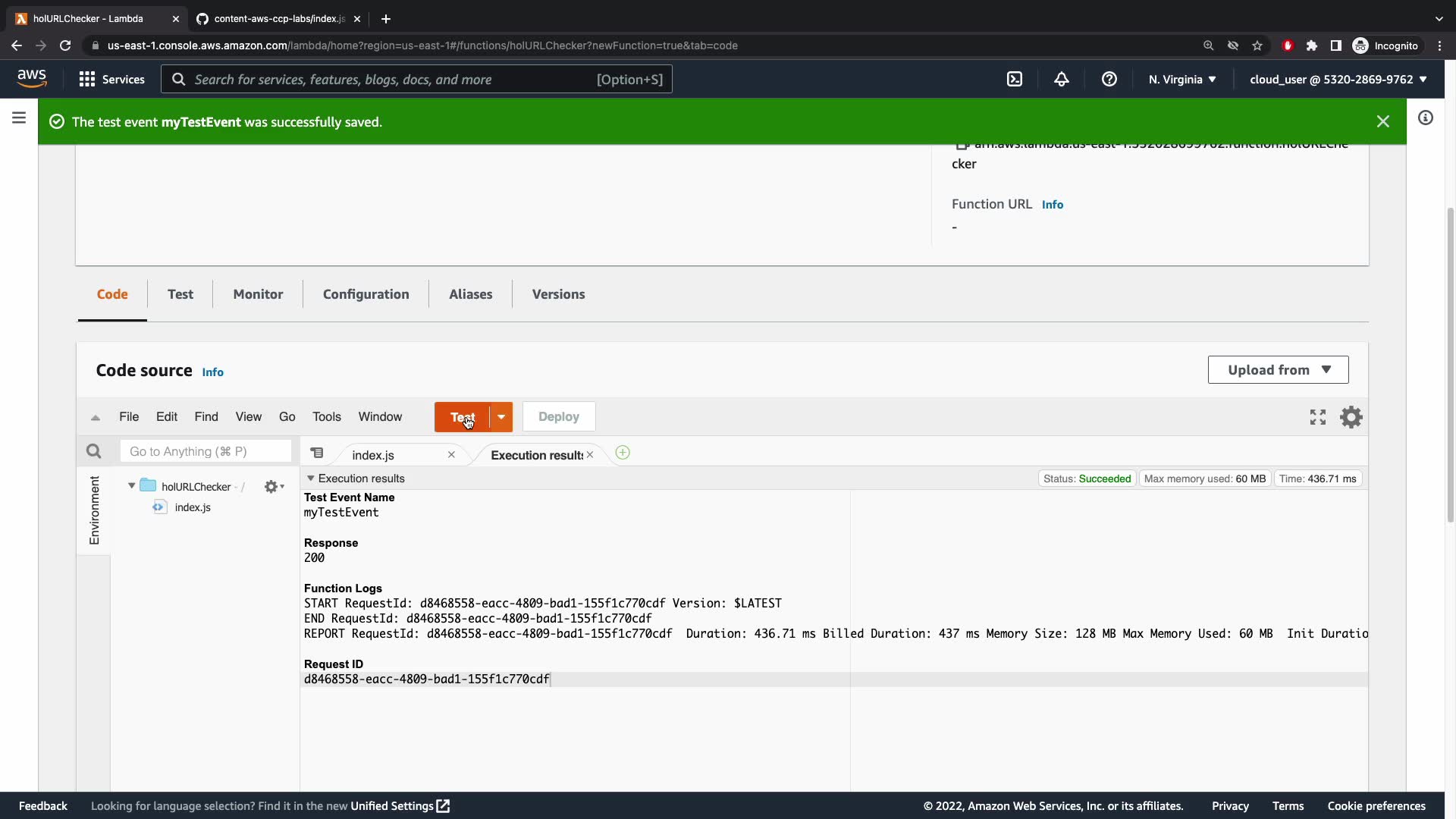Screen dimensions: 1456x819
Task: Click the editor sidebar search icon
Action: point(93,451)
